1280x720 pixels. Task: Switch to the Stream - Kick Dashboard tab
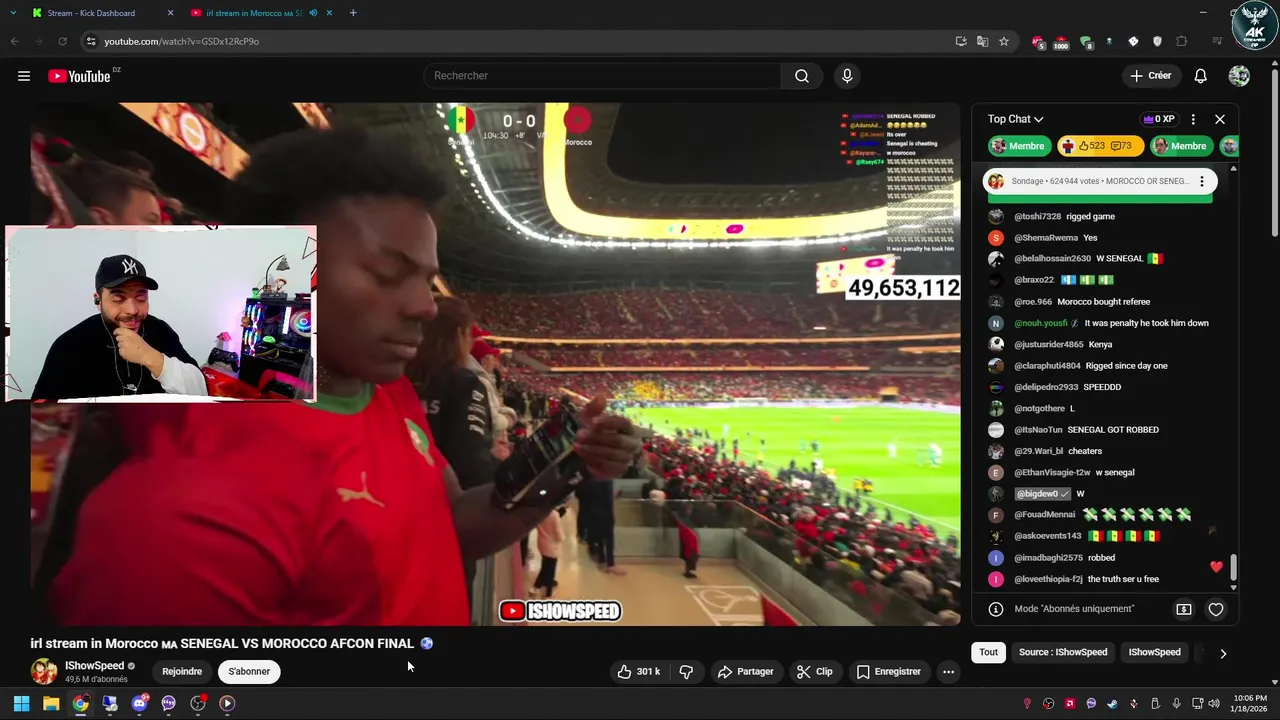[100, 13]
